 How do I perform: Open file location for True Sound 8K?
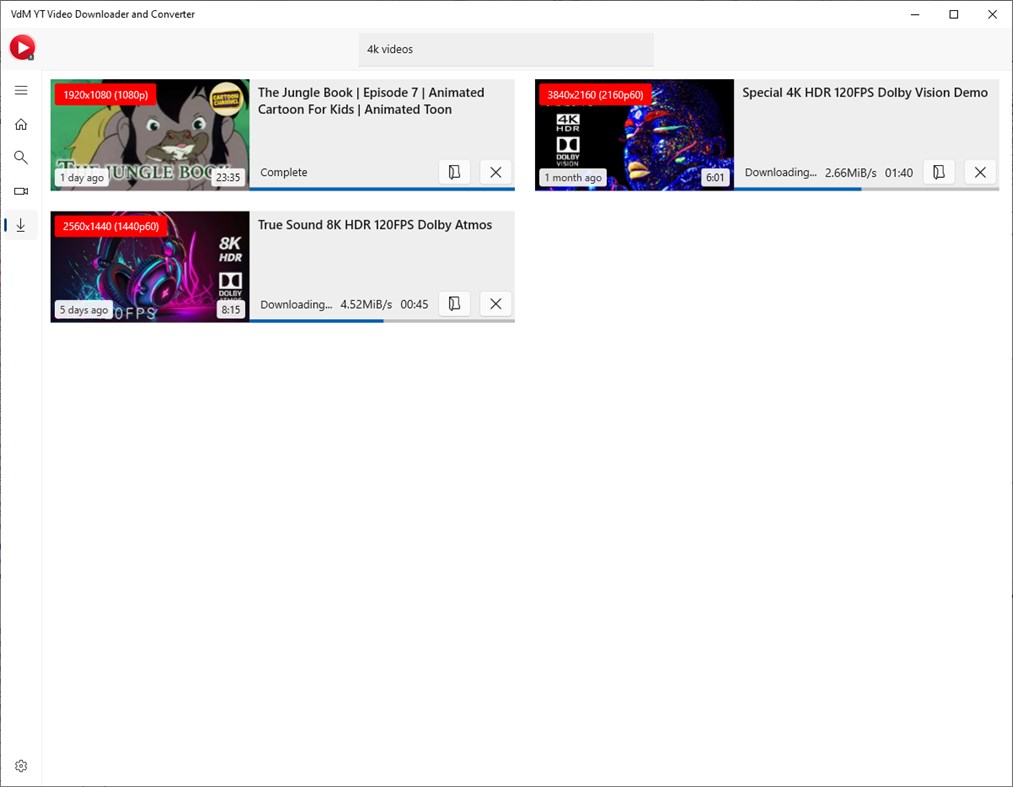pyautogui.click(x=454, y=304)
